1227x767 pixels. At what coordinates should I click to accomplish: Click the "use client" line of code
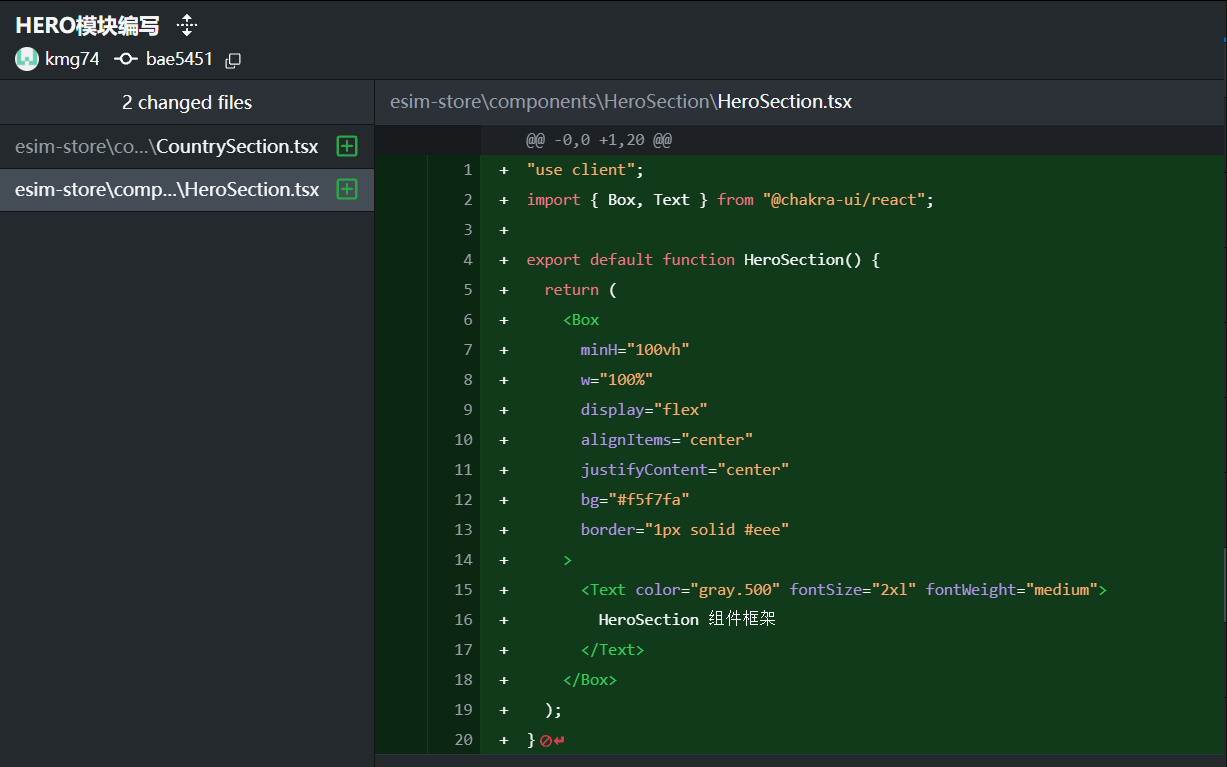[585, 170]
